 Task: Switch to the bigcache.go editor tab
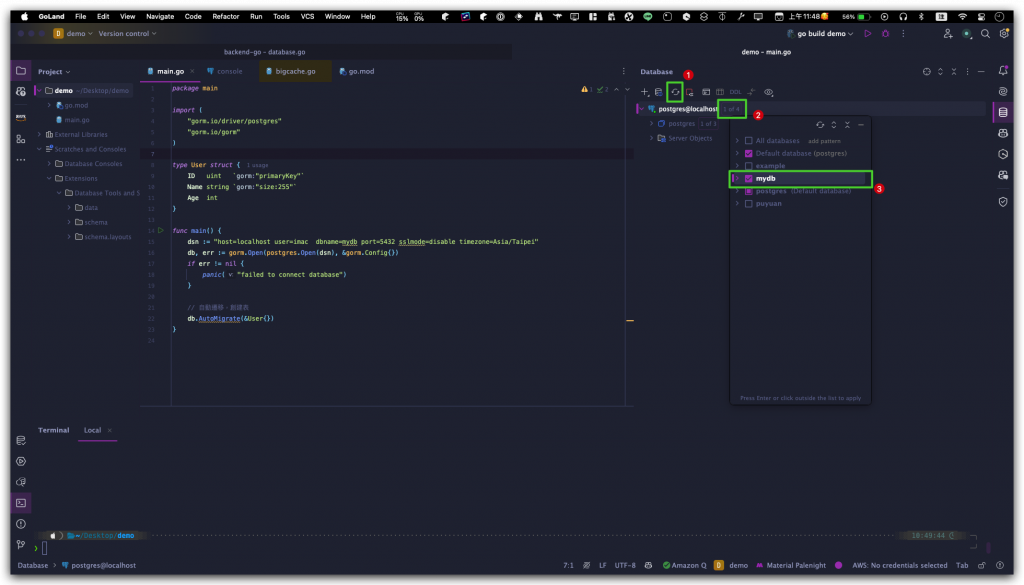tap(295, 72)
